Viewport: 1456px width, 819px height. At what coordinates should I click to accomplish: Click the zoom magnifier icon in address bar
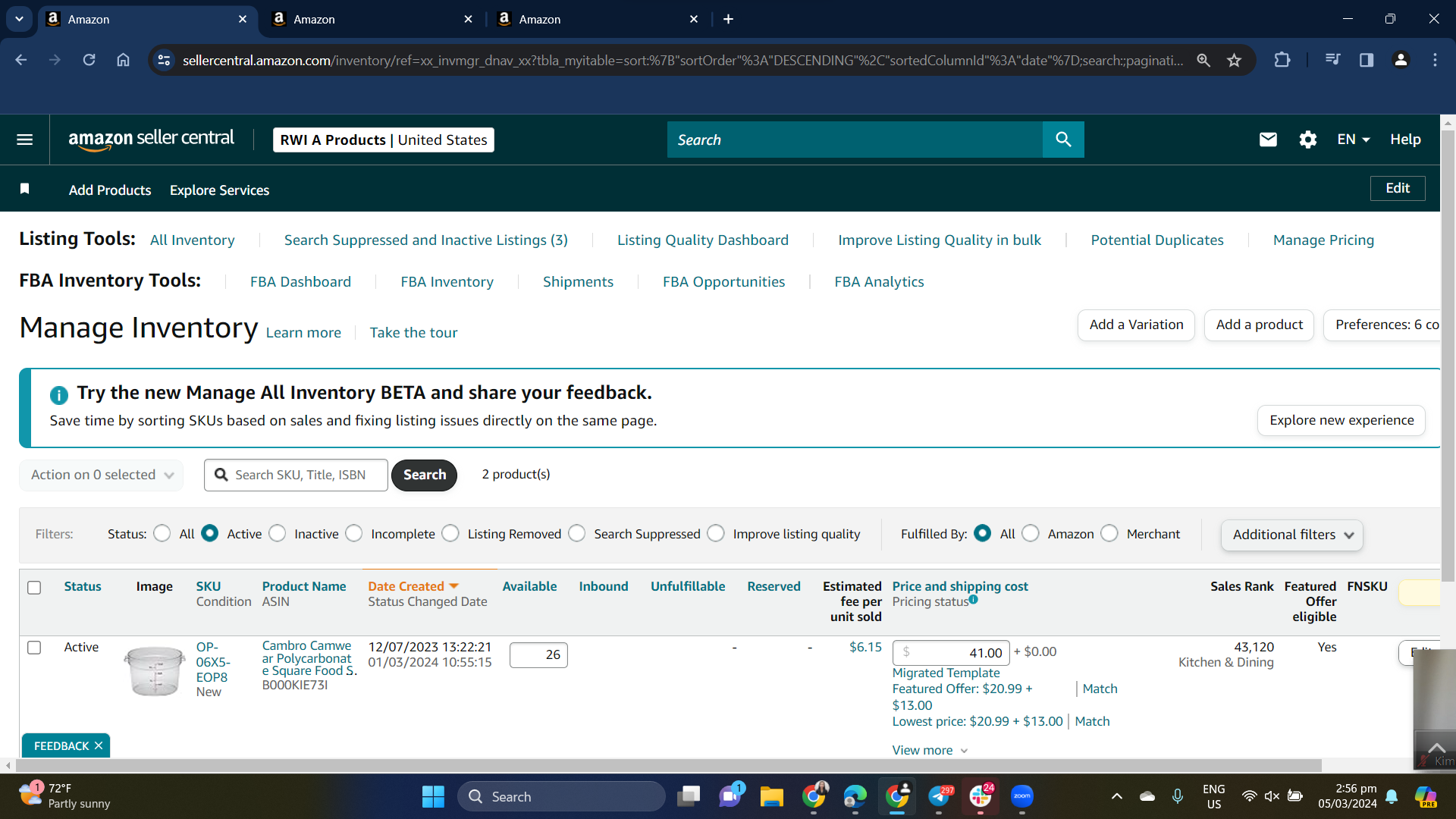[1203, 60]
